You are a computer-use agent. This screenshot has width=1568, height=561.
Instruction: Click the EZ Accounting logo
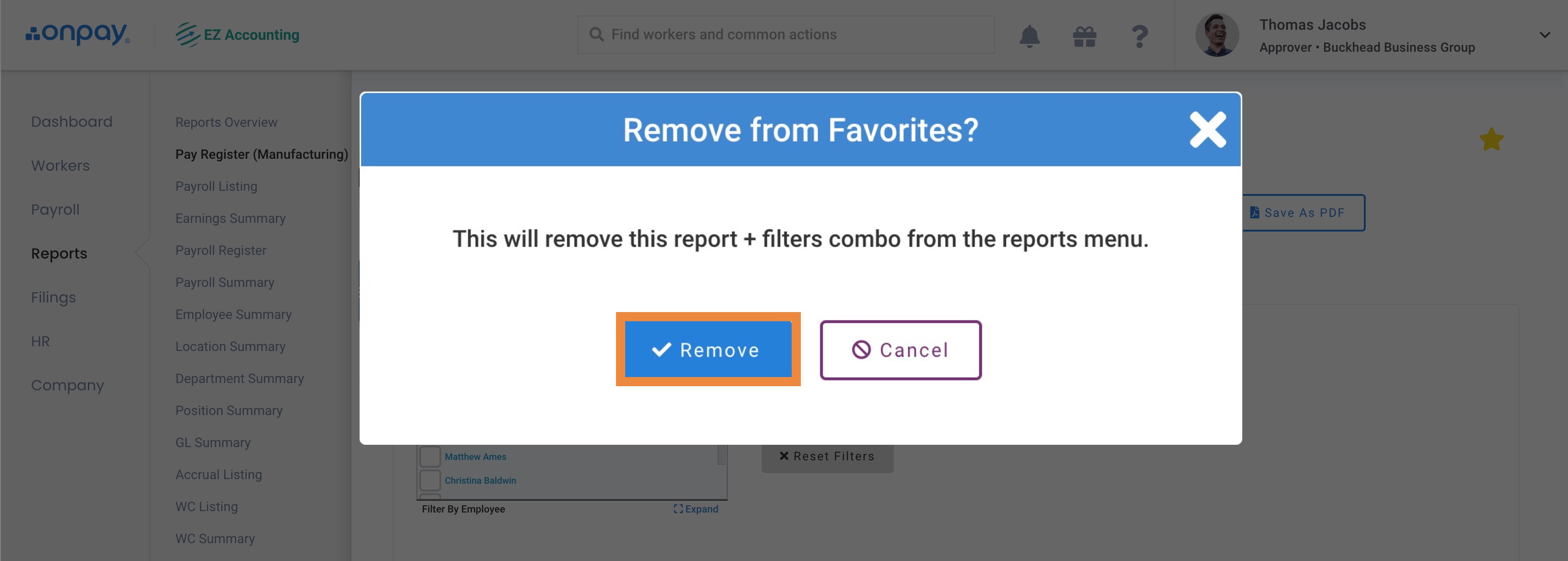pyautogui.click(x=238, y=35)
